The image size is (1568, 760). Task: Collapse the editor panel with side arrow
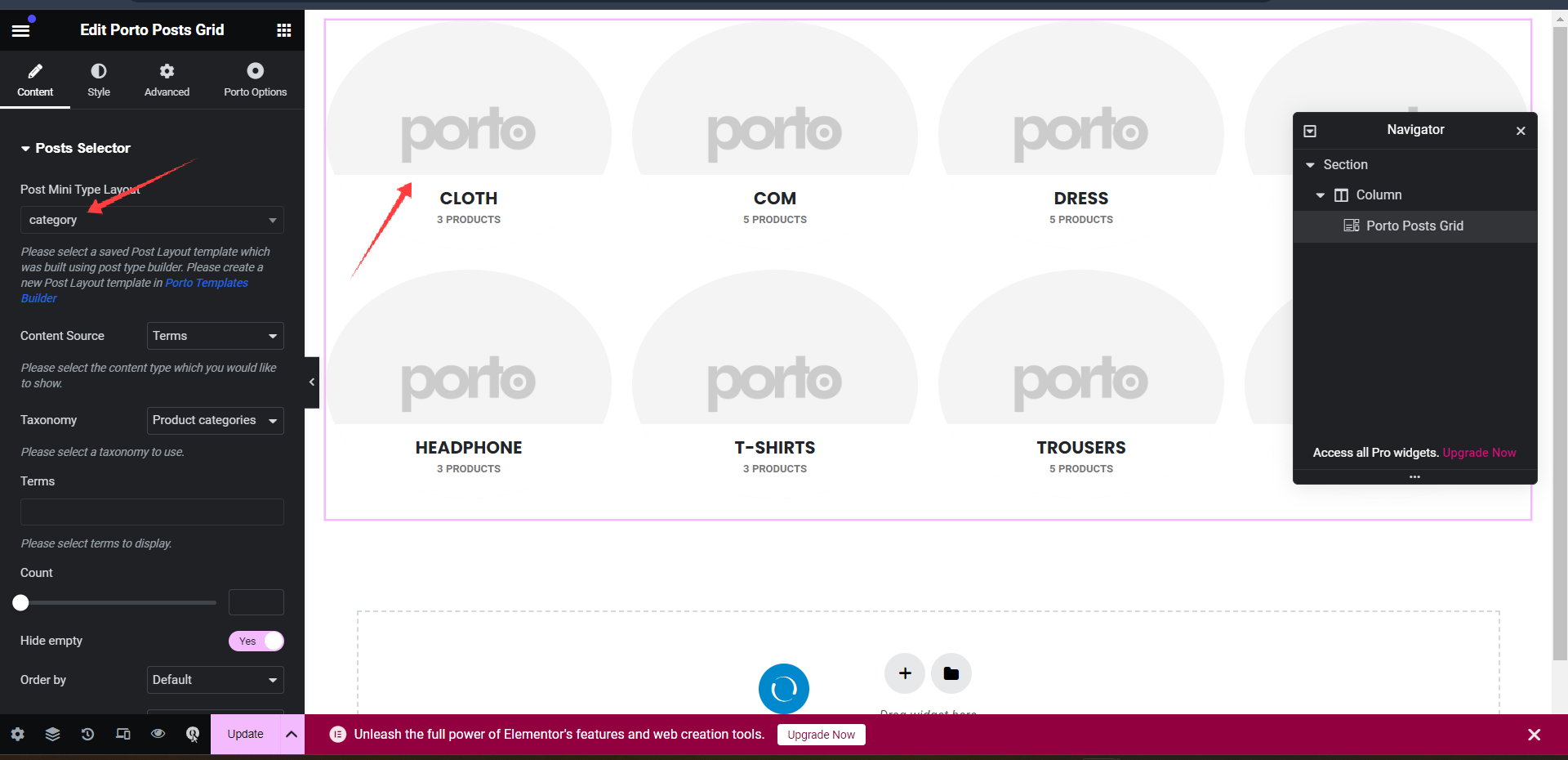tap(312, 382)
